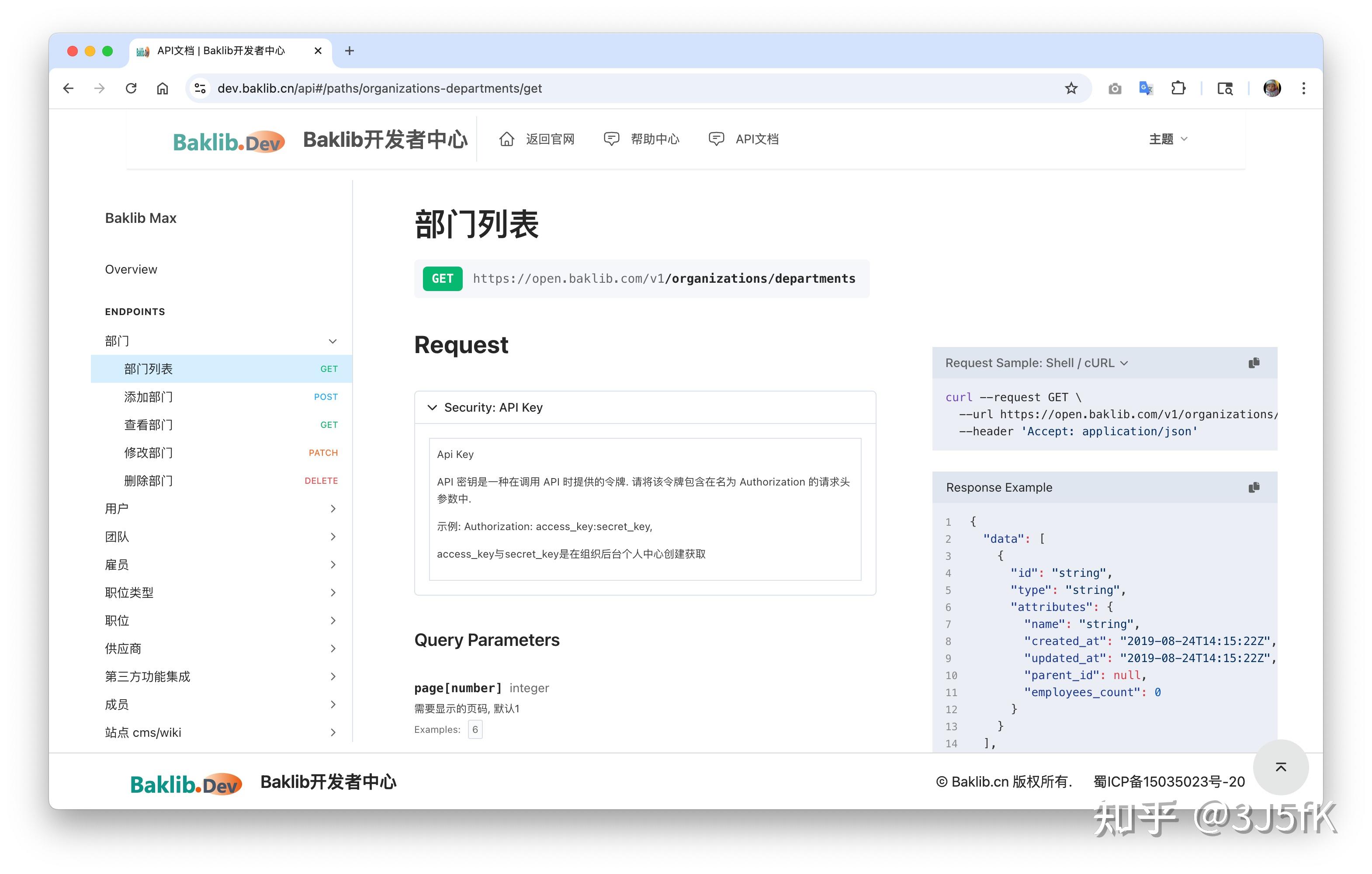This screenshot has height=874, width=1372.
Task: Expand the 供应商 endpoints group
Action: (x=221, y=648)
